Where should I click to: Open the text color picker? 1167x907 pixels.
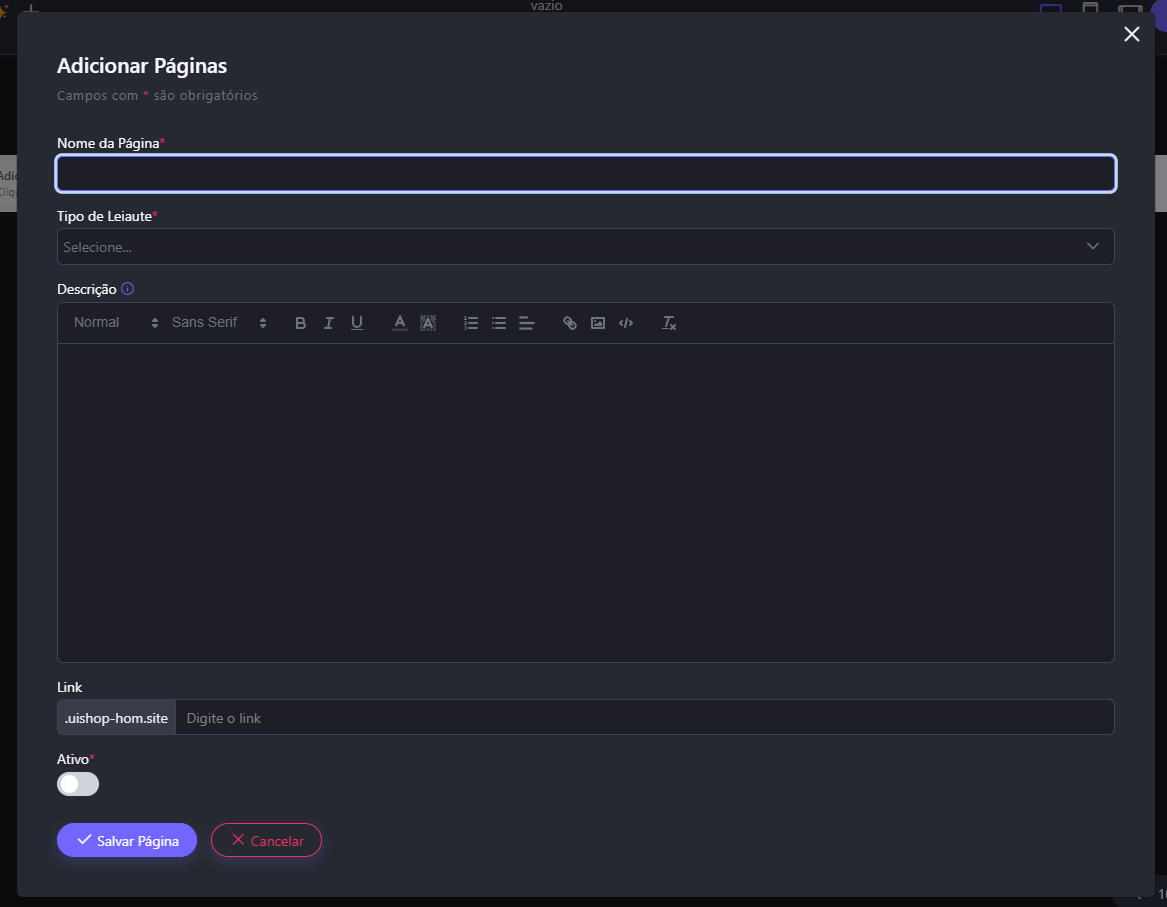click(x=400, y=323)
